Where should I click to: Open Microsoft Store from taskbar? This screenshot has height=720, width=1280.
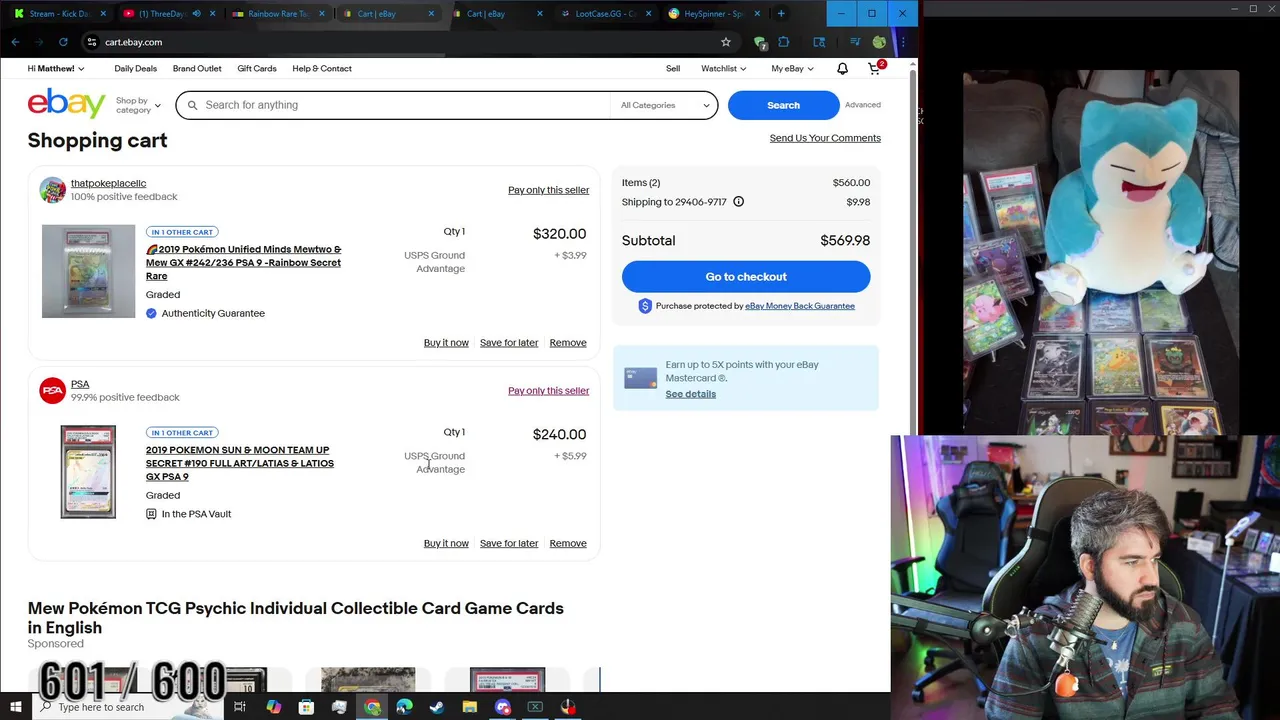pyautogui.click(x=306, y=707)
